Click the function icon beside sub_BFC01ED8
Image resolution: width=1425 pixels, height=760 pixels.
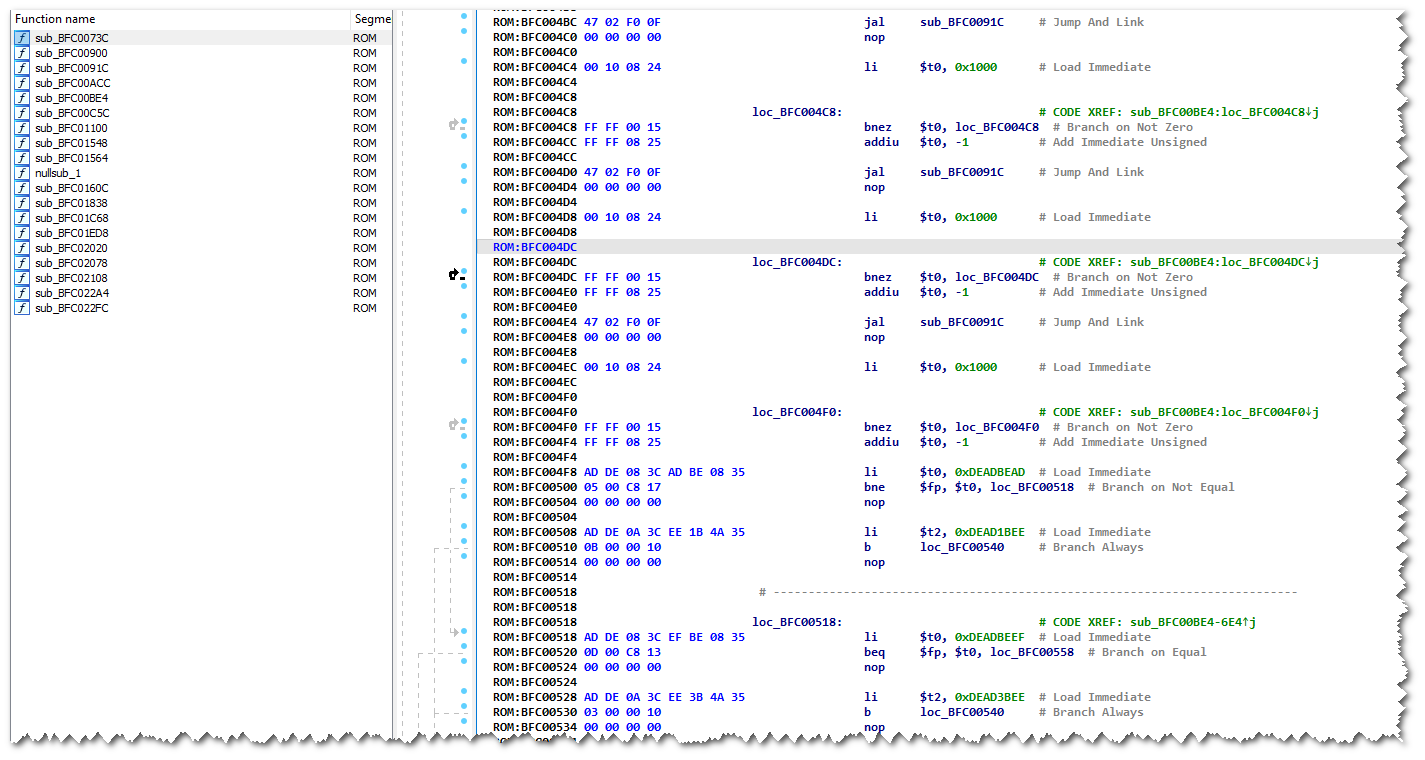[21, 233]
